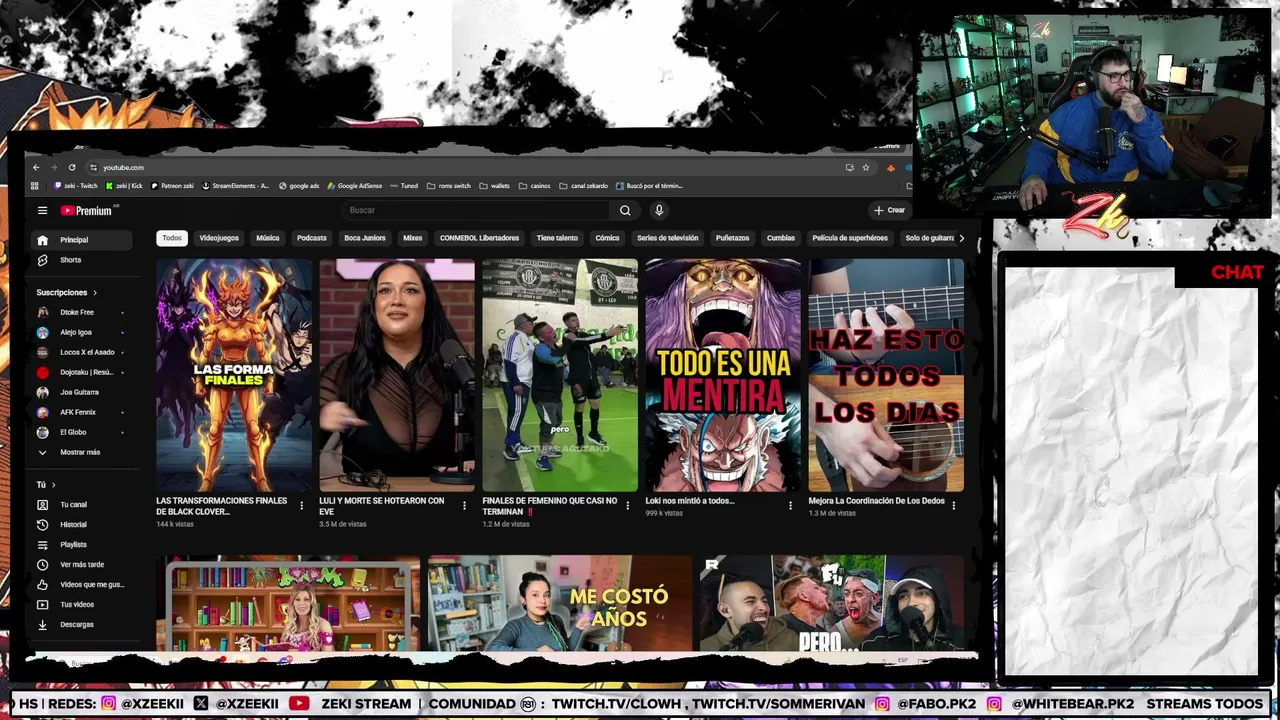Open the StreamElements bookmark
The image size is (1280, 720).
click(236, 186)
